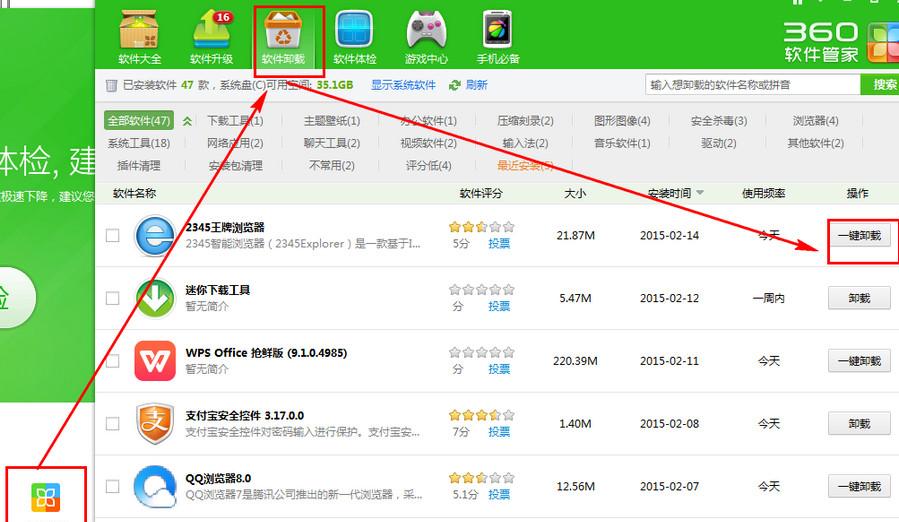
Task: Click the QQ浏览器8.0 app icon
Action: [x=155, y=486]
